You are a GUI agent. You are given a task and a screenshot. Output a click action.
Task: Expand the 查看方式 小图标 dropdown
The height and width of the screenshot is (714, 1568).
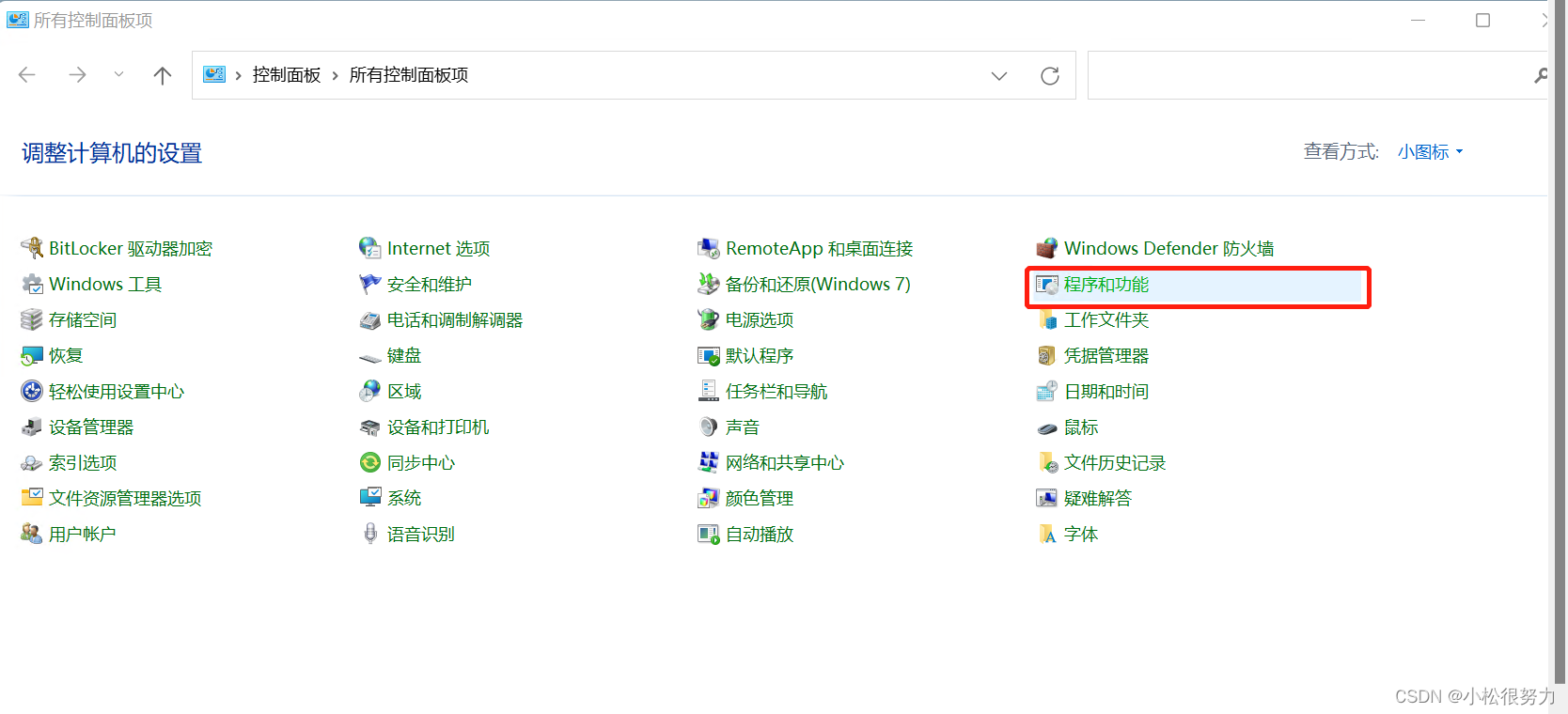point(1430,152)
